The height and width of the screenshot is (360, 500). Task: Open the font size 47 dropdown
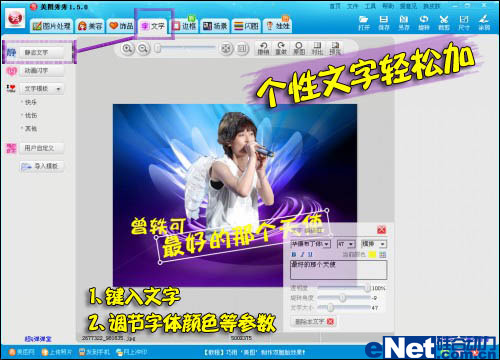(x=346, y=244)
